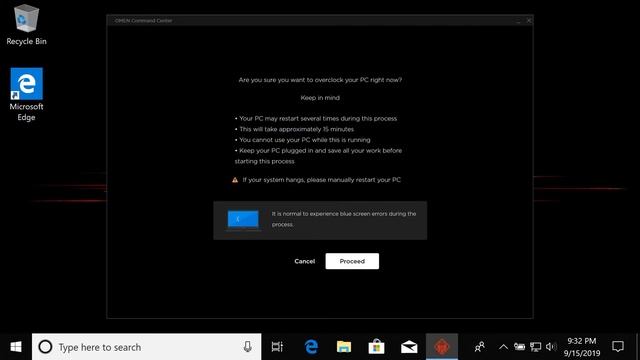The image size is (640, 360).
Task: Open the Windows Start menu
Action: (16, 347)
